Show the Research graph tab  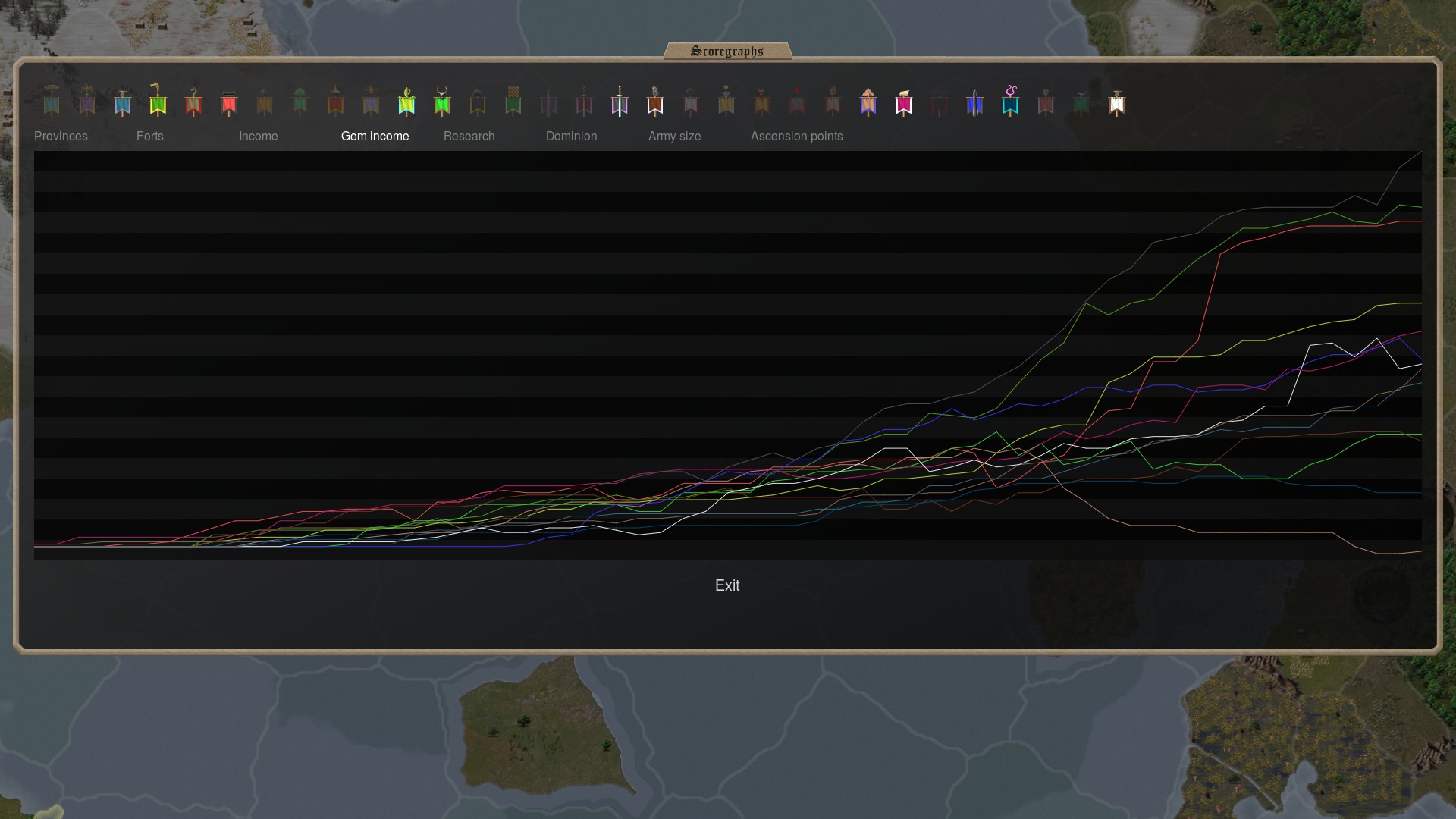tap(469, 136)
